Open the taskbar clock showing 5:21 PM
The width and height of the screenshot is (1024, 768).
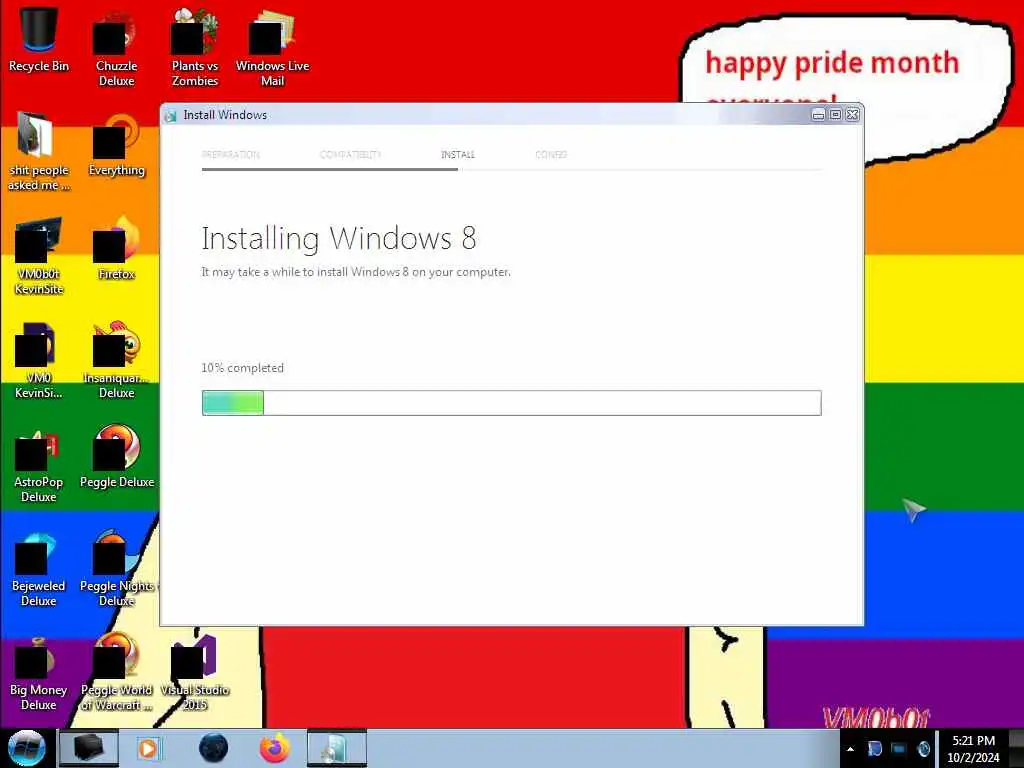pyautogui.click(x=973, y=749)
